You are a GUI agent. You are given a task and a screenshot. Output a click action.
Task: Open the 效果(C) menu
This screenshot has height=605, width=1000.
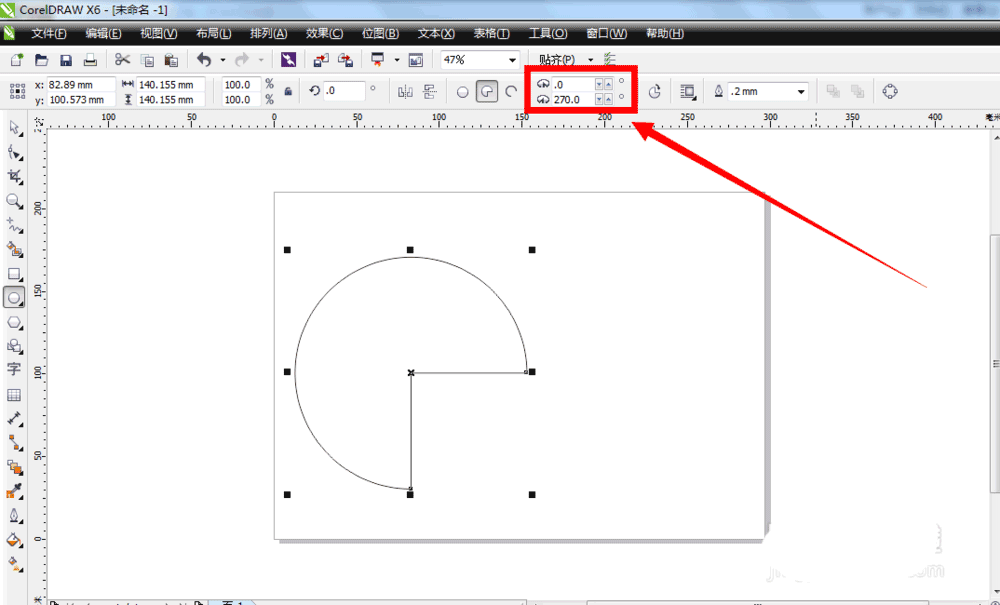coord(324,33)
